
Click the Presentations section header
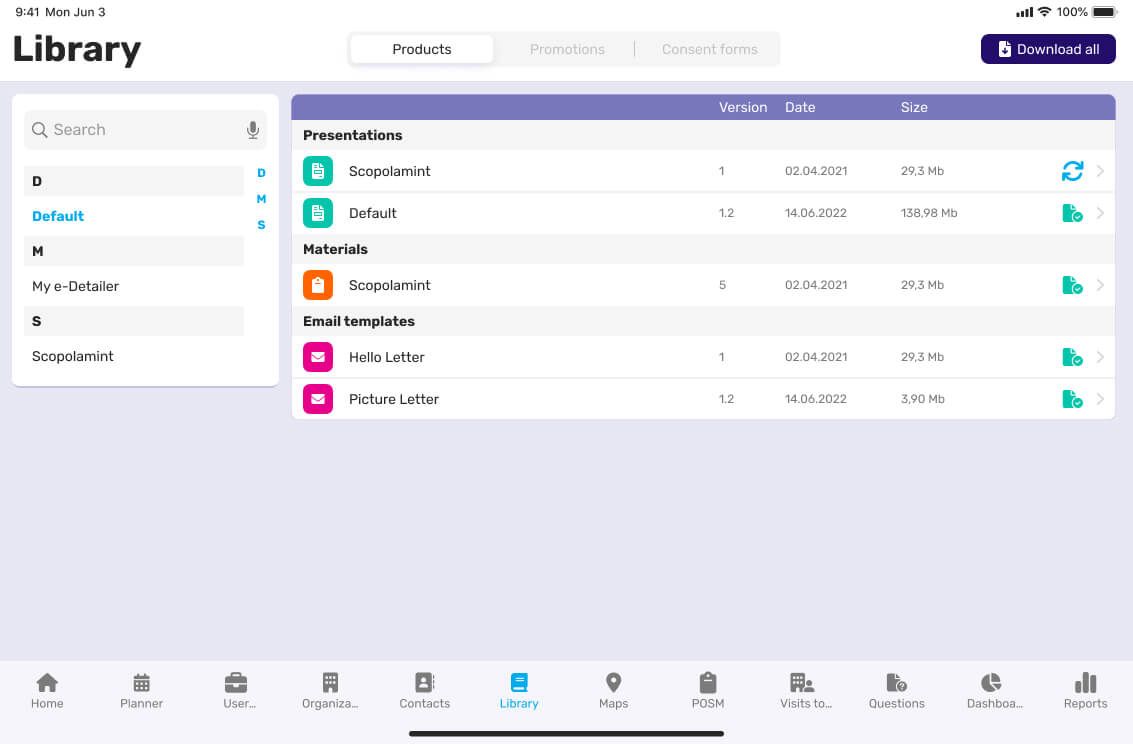(703, 135)
